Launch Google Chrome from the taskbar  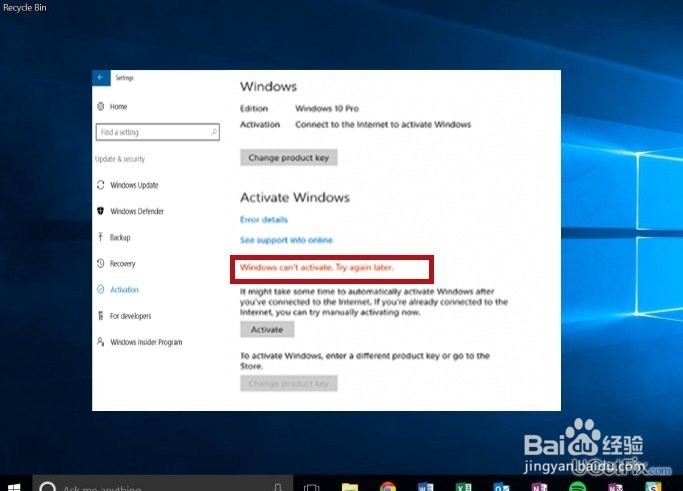pos(388,487)
